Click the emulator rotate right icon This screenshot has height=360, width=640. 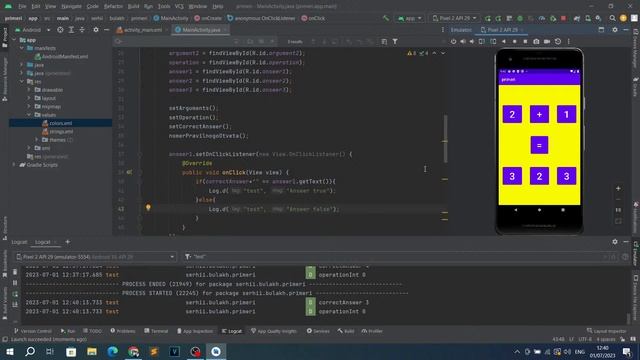pyautogui.click(x=493, y=42)
